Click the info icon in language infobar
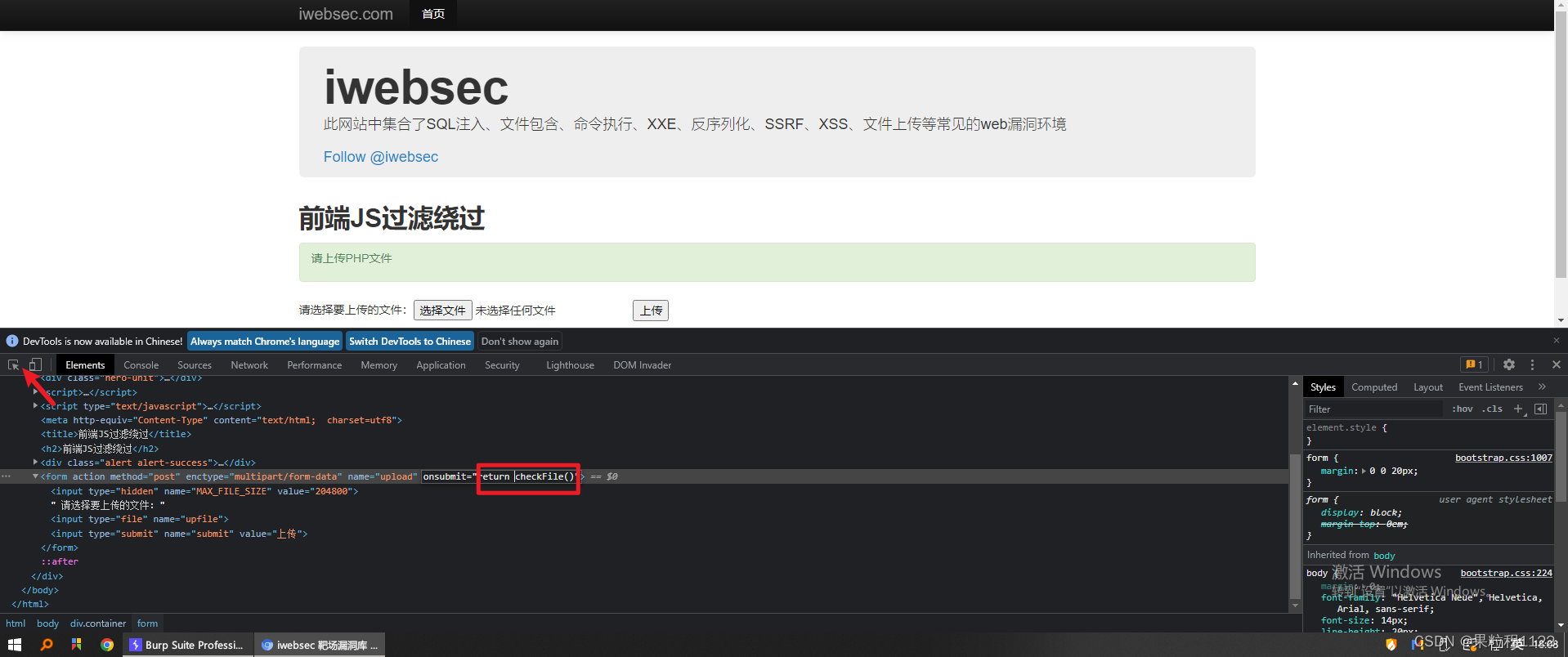Image resolution: width=1568 pixels, height=657 pixels. 12,341
